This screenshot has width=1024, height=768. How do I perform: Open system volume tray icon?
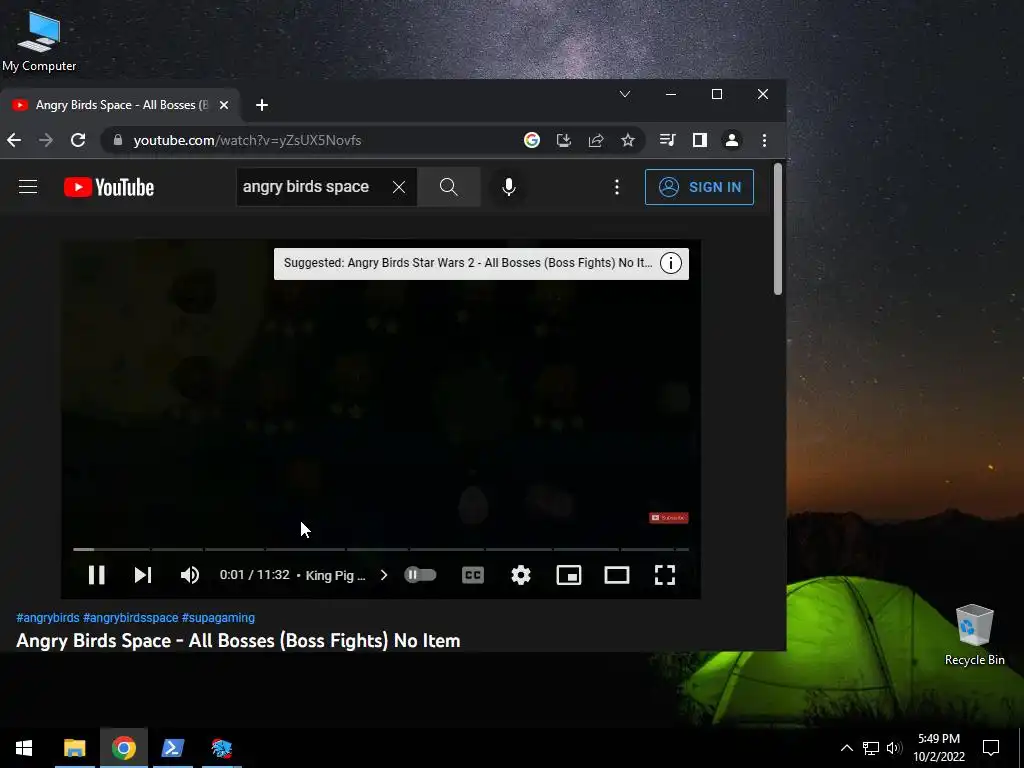click(x=894, y=748)
